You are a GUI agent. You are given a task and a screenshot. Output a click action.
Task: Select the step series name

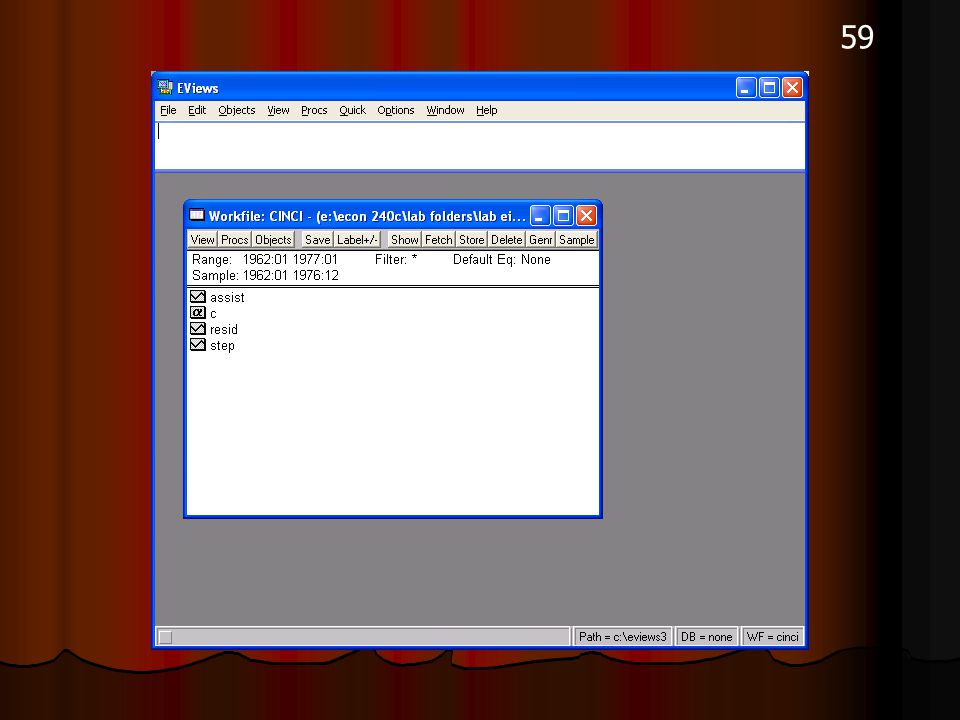(x=222, y=346)
